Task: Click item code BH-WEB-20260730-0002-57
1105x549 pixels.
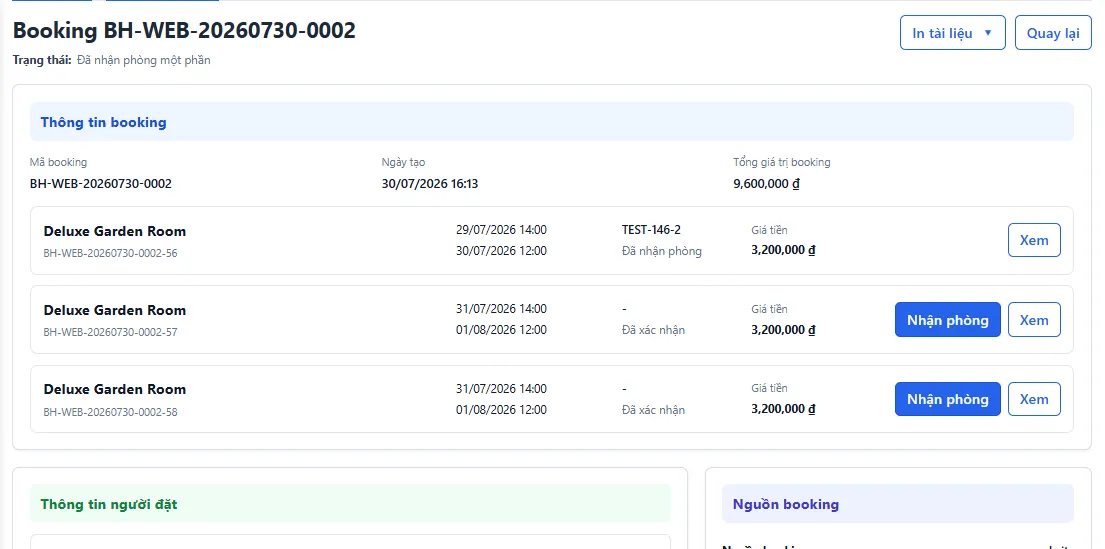Action: (111, 331)
